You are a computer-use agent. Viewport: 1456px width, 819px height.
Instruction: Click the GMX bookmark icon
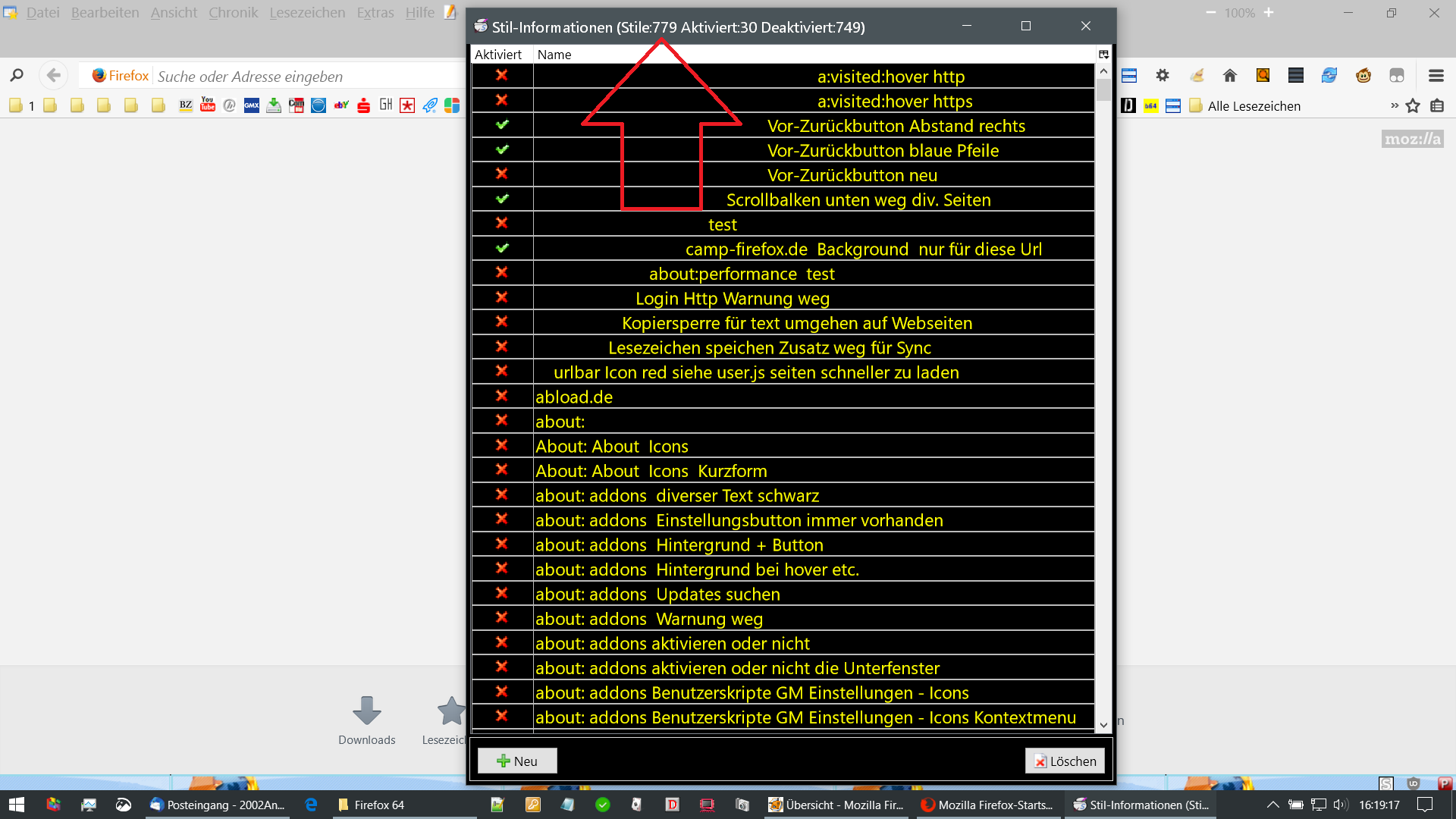pyautogui.click(x=252, y=105)
